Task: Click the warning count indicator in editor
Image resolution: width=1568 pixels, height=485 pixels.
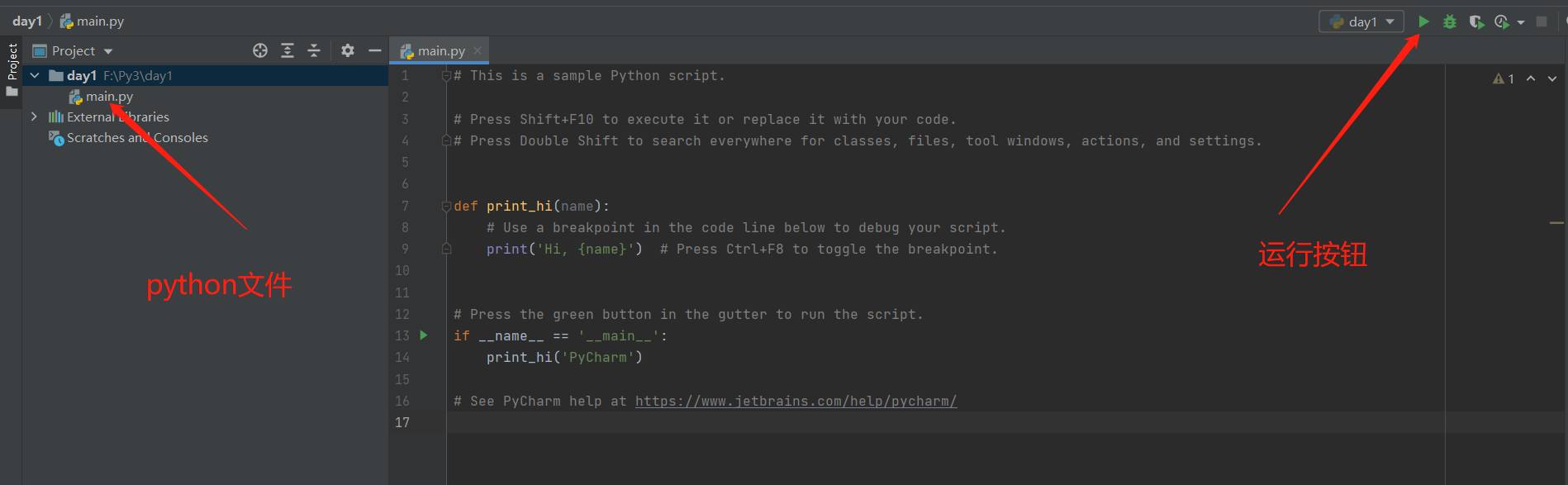Action: 1504,78
